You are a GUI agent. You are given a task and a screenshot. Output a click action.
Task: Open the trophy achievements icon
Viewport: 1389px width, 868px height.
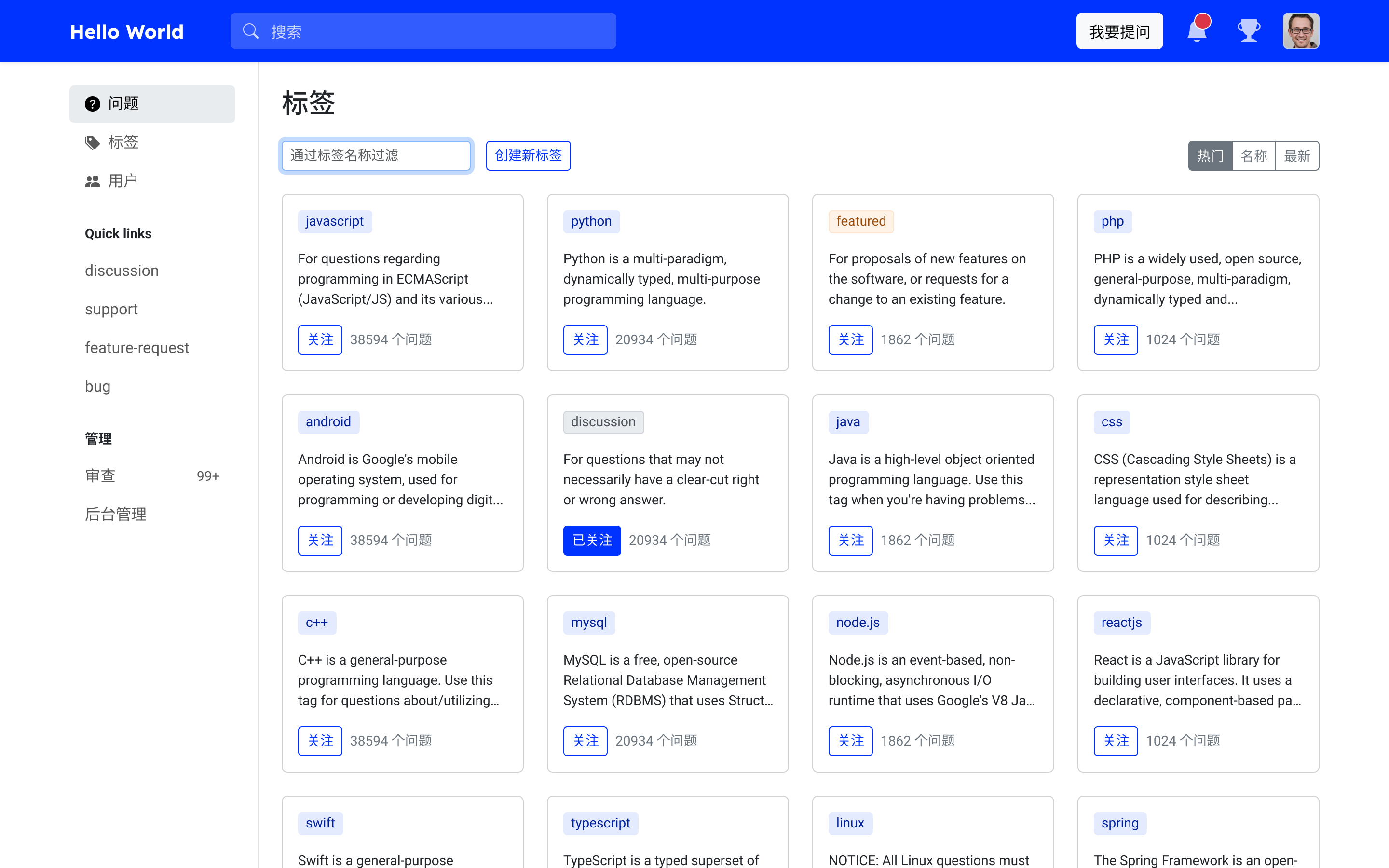pos(1248,31)
